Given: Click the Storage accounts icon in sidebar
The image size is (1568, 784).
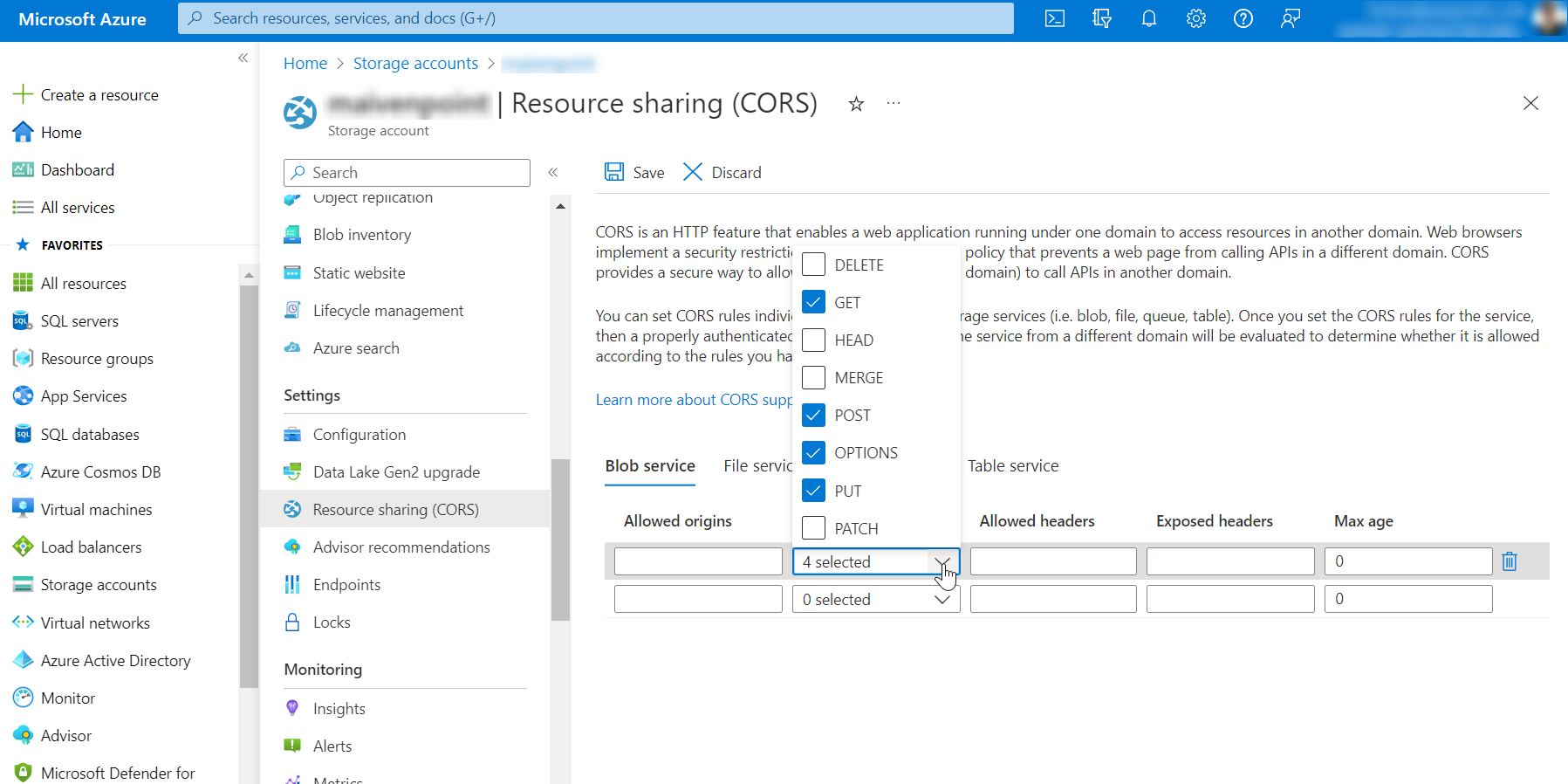Looking at the screenshot, I should [23, 584].
